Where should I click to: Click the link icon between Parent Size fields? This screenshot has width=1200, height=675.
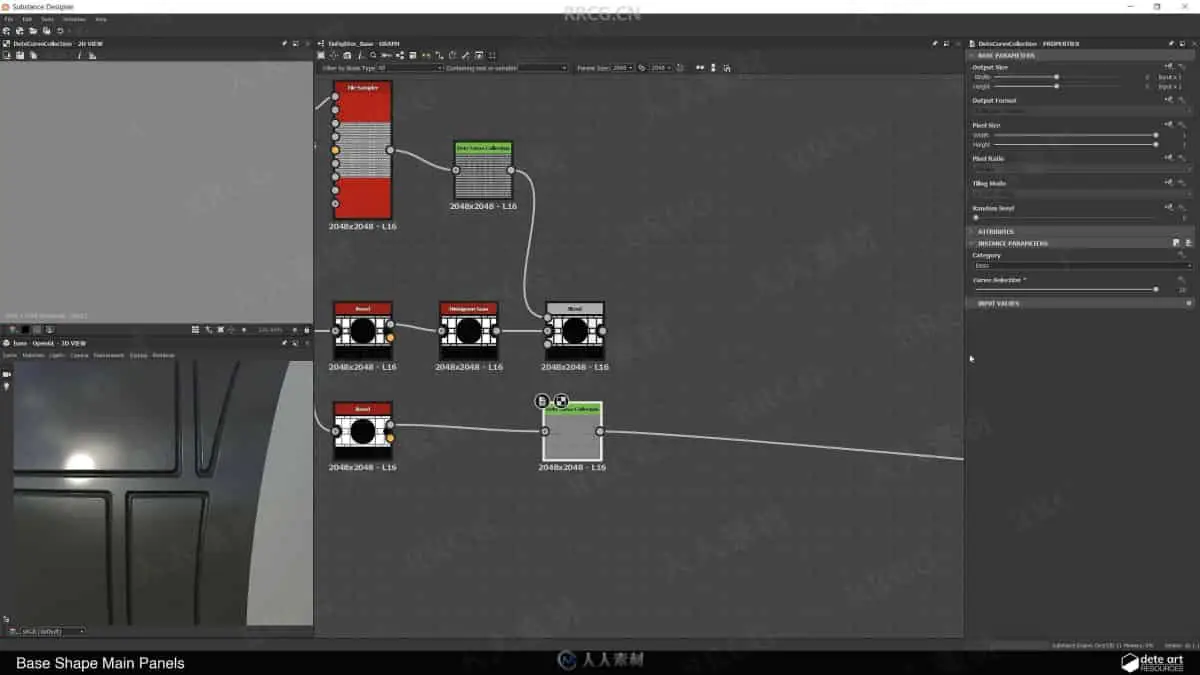pyautogui.click(x=642, y=68)
